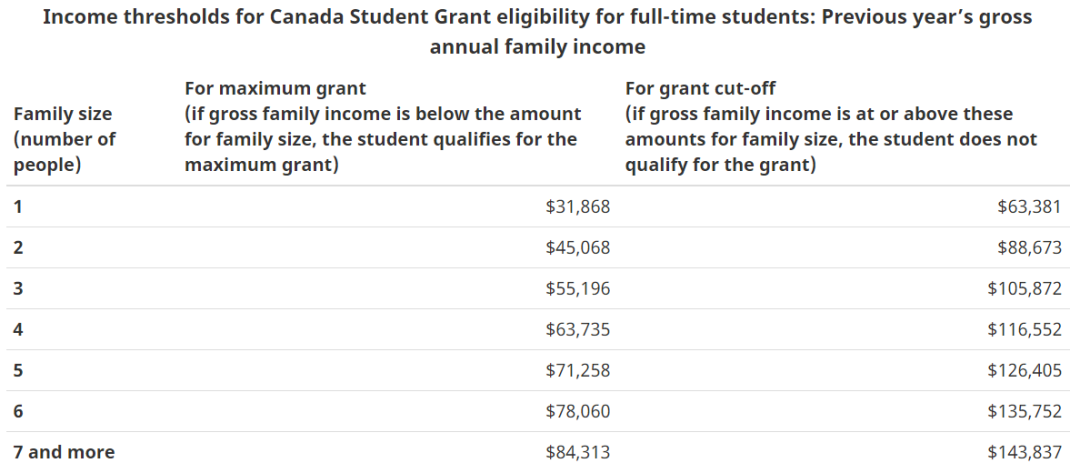Select the $88,673 cut-off value
The image size is (1080, 473).
[x=1028, y=248]
